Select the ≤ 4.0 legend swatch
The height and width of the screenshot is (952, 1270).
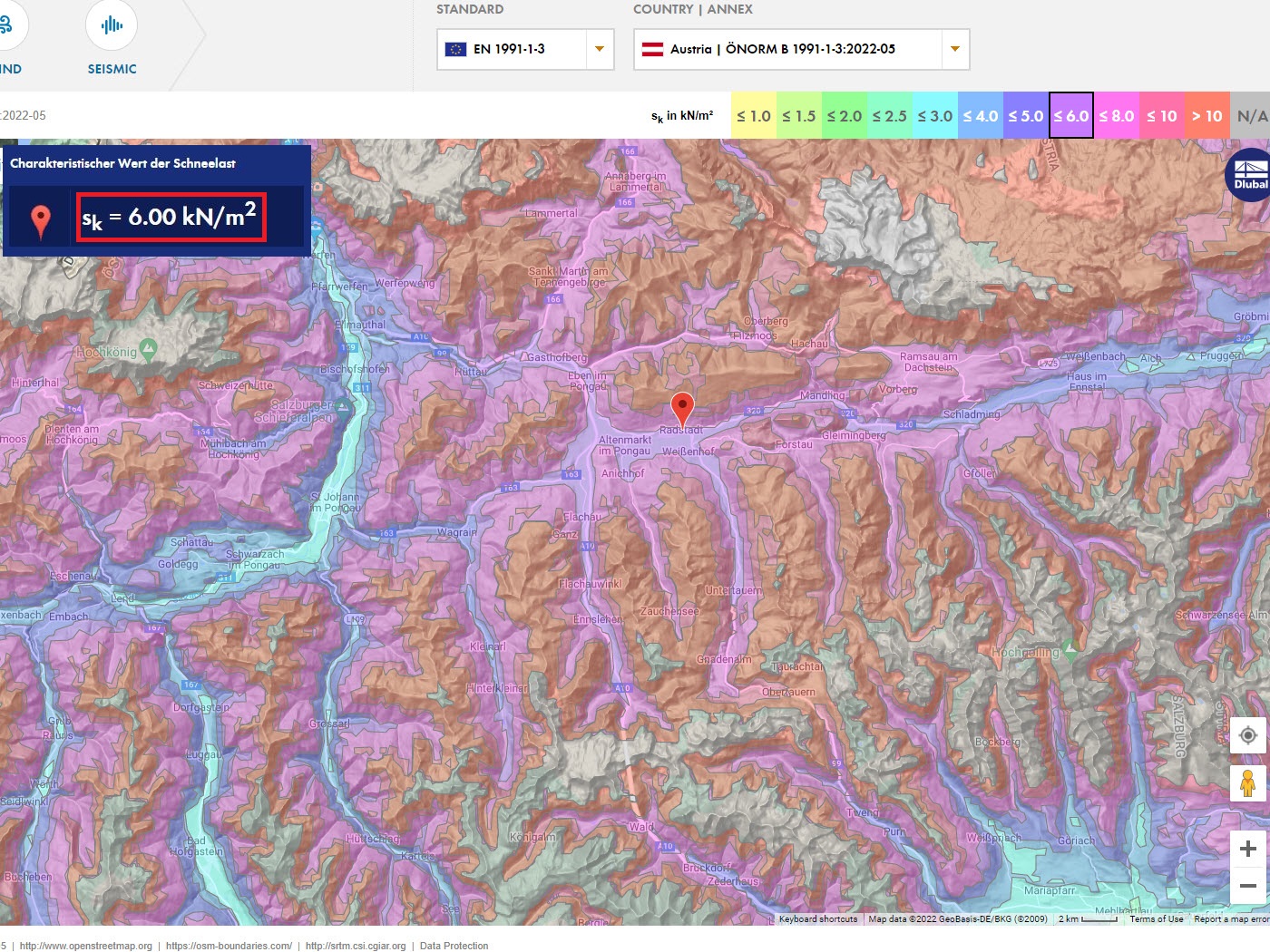pos(981,115)
